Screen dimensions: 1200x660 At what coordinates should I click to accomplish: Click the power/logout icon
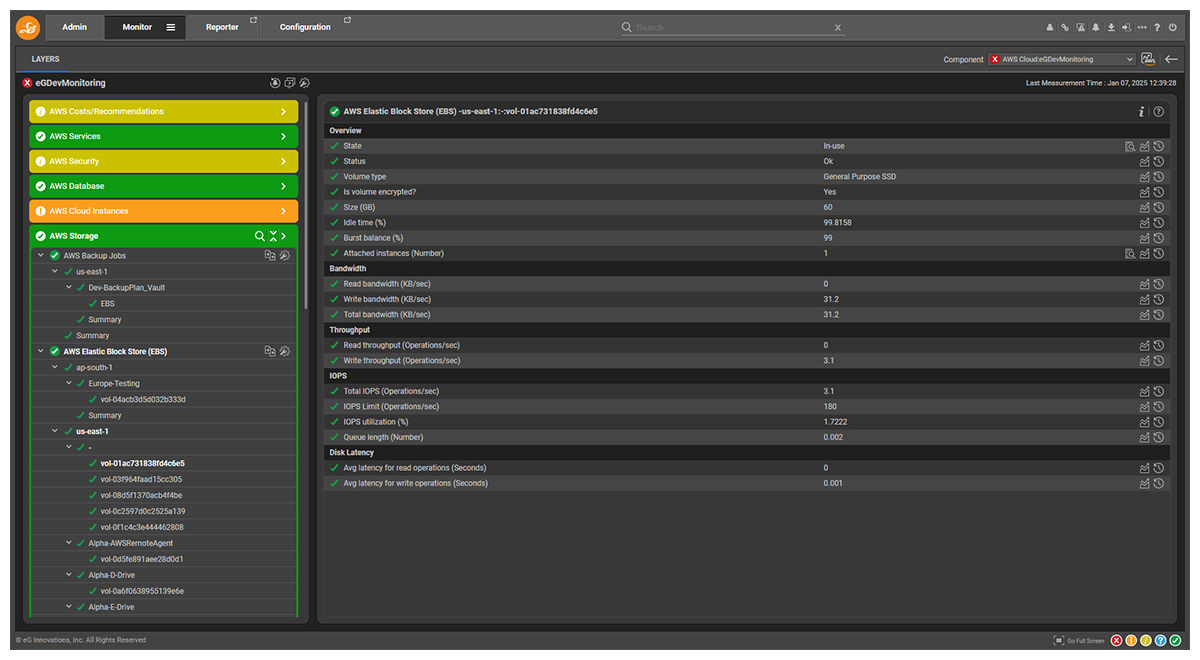click(x=1172, y=28)
